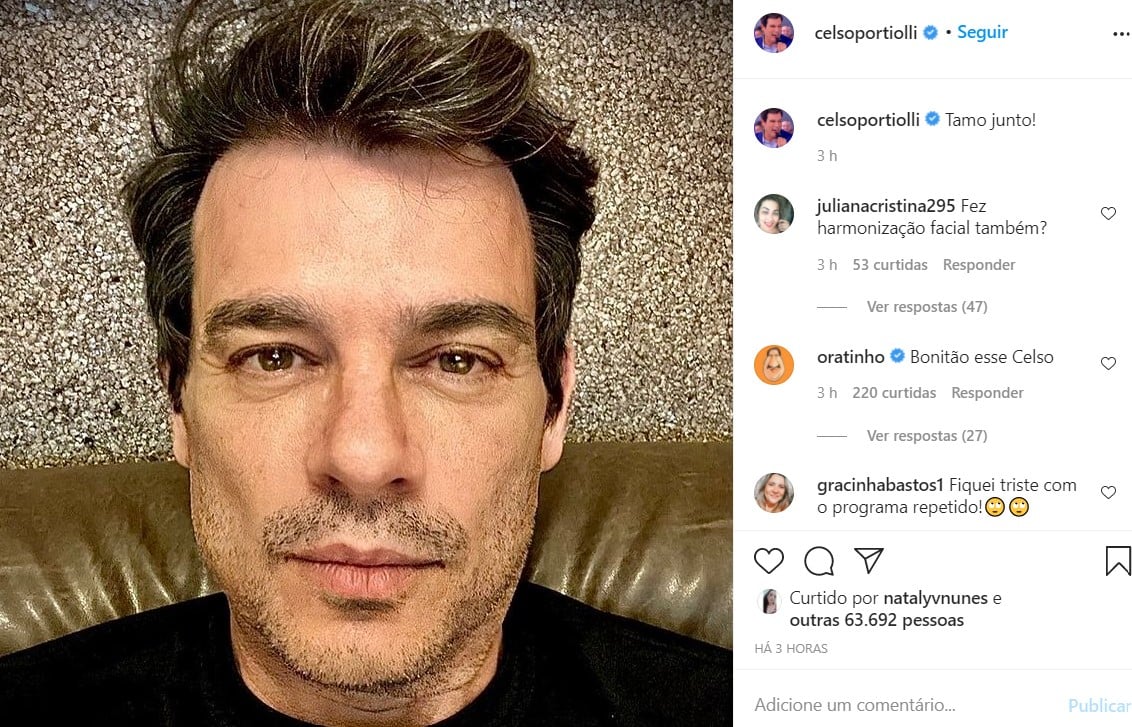
Task: Open the three-dots more options menu
Action: tap(1121, 34)
